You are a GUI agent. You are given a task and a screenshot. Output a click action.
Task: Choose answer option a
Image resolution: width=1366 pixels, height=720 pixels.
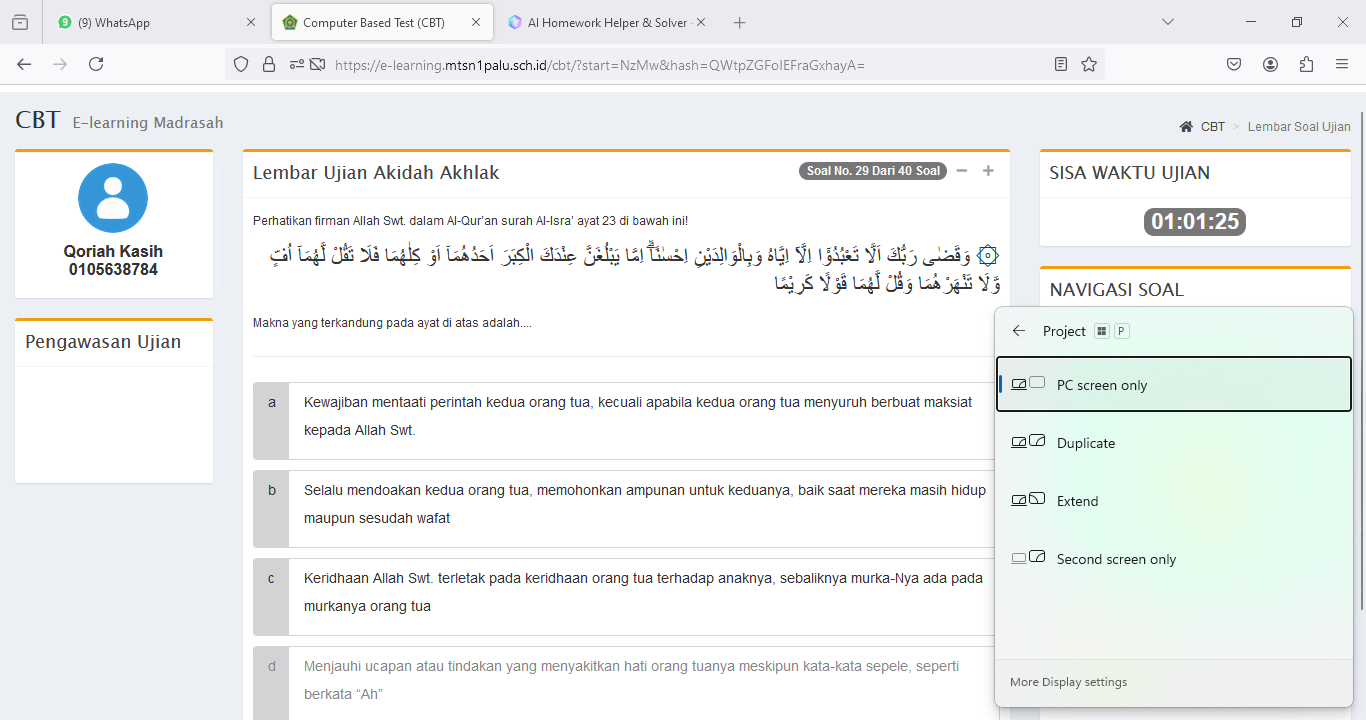pos(626,421)
